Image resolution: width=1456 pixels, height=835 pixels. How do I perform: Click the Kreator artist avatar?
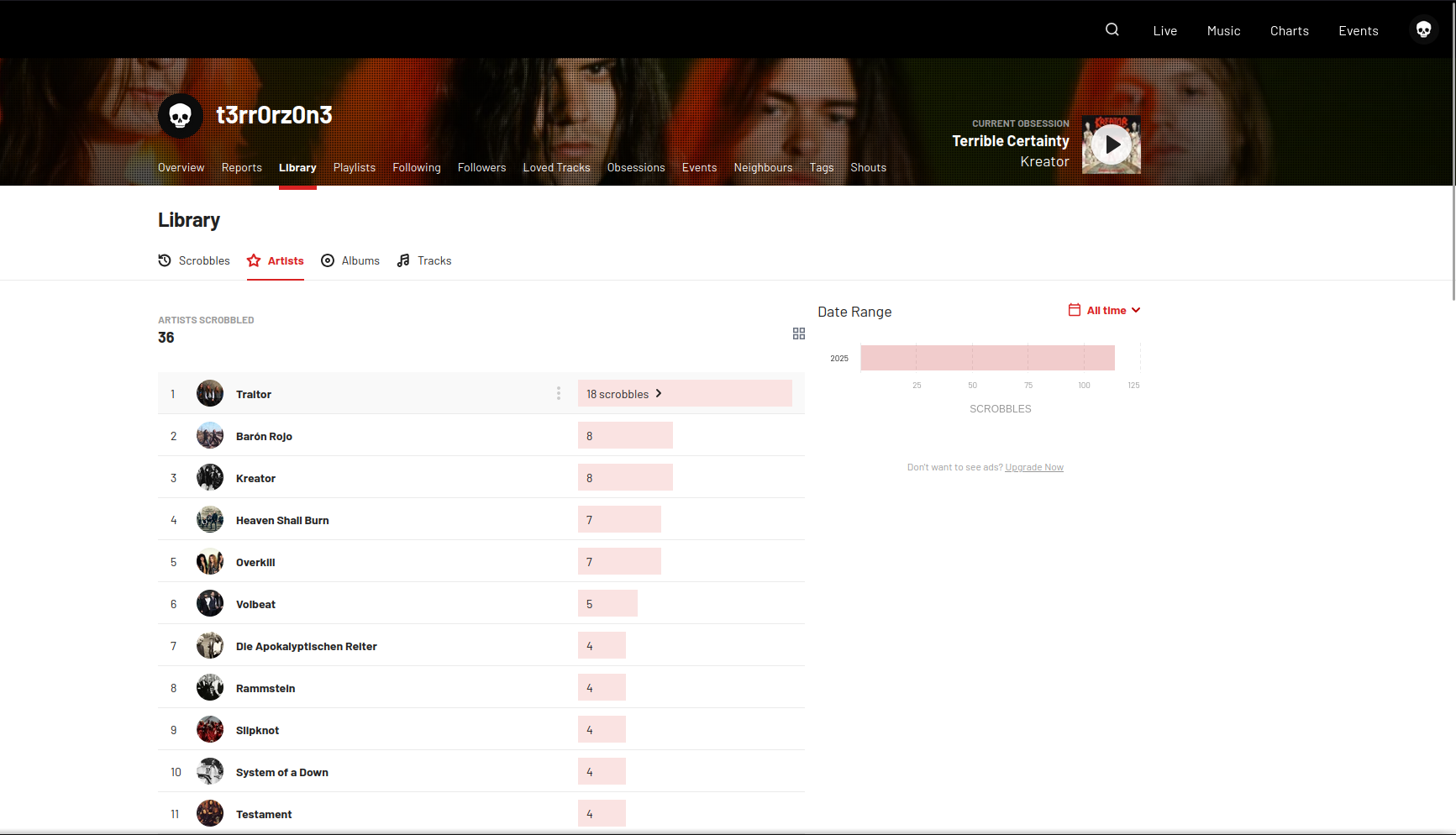(x=210, y=477)
